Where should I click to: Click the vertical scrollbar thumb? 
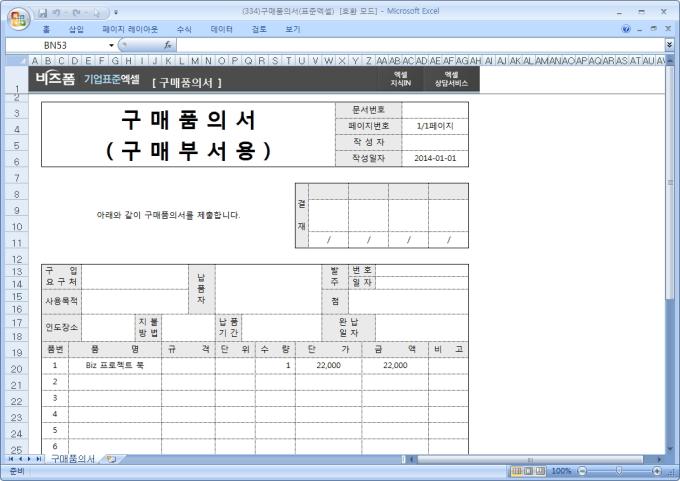(x=670, y=183)
